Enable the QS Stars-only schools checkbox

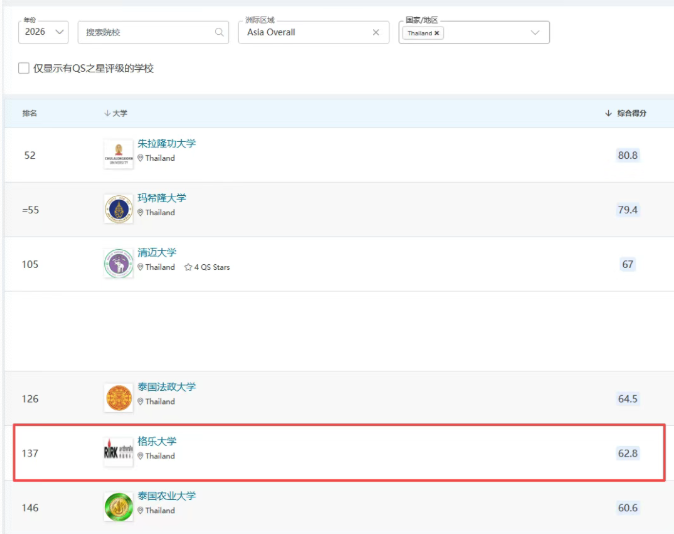click(x=24, y=68)
